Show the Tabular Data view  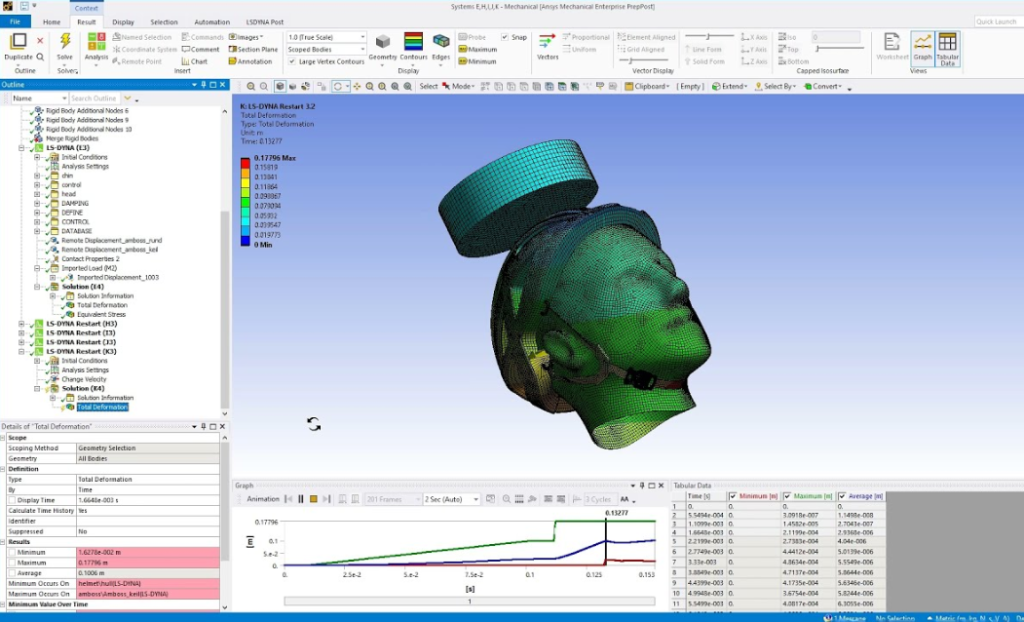[947, 44]
